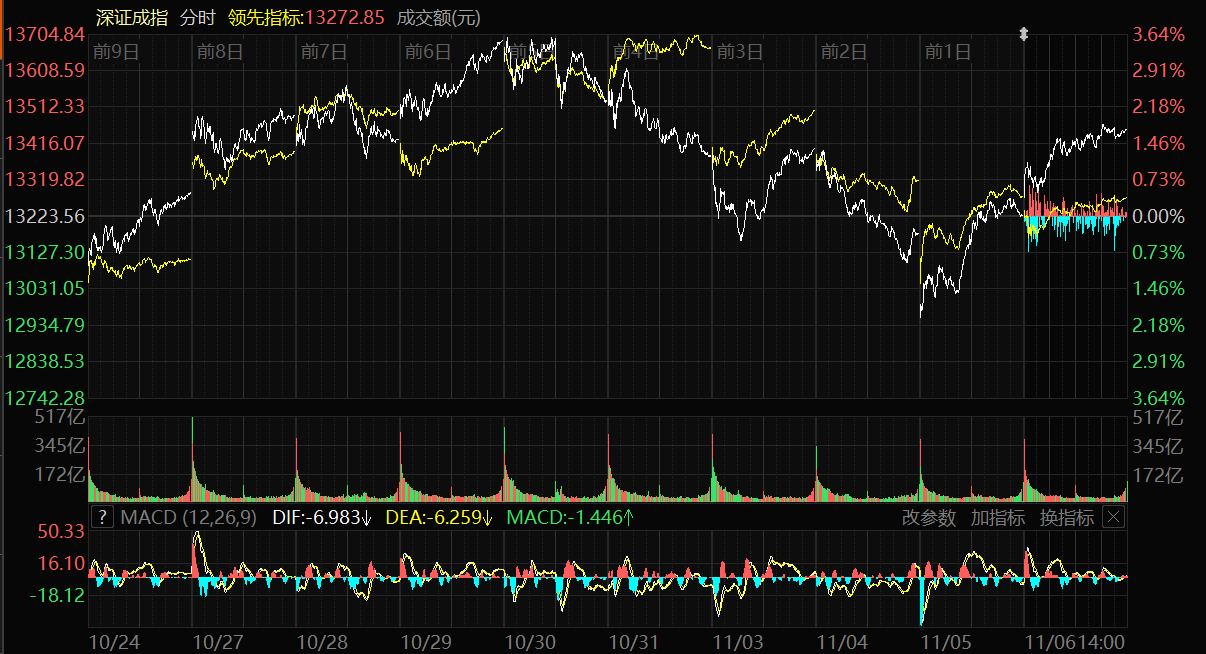Viewport: 1206px width, 654px height.
Task: Close the MACD indicator panel
Action: click(x=1113, y=517)
